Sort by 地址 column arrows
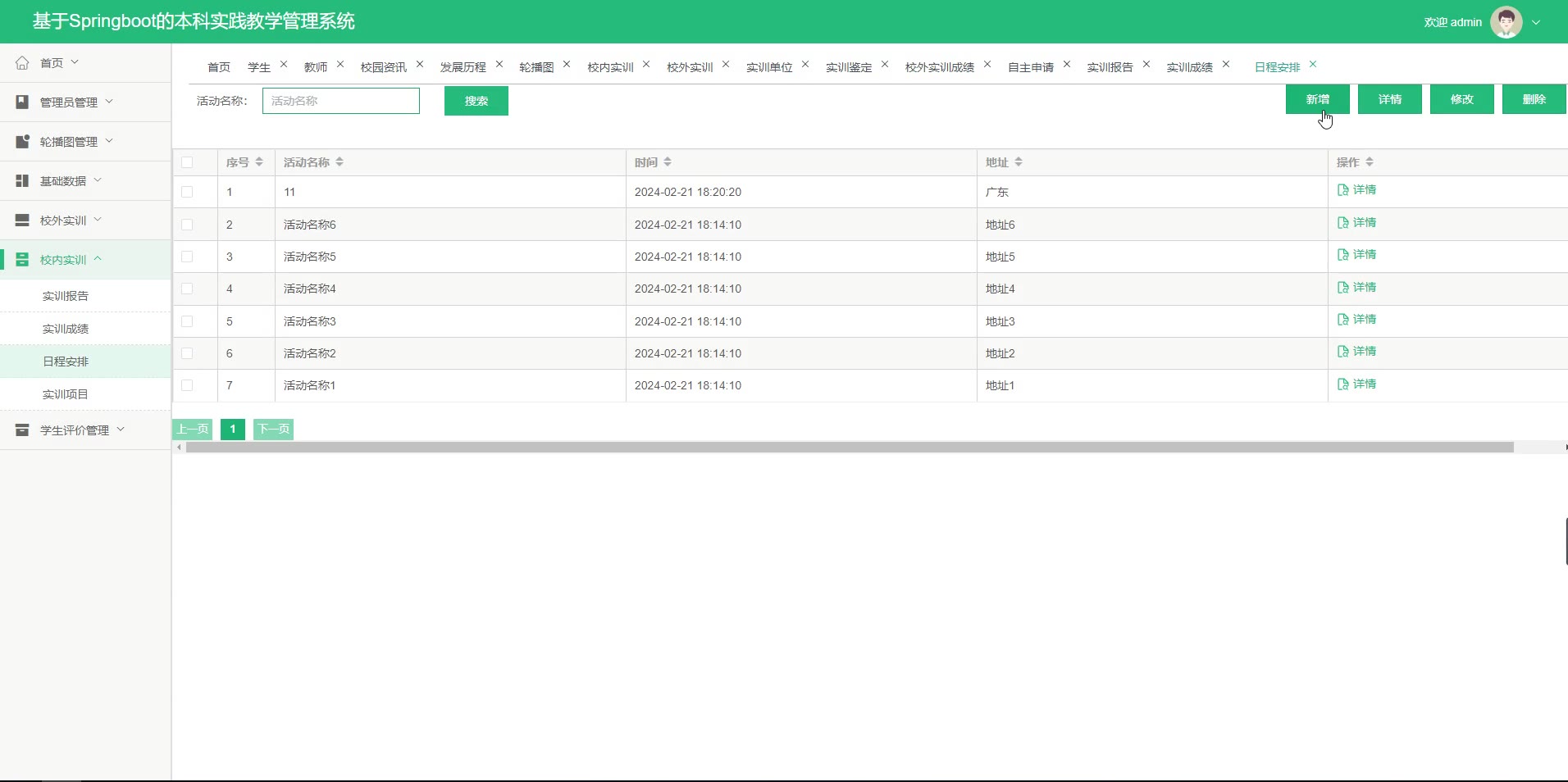The width and height of the screenshot is (1568, 782). pyautogui.click(x=1019, y=162)
